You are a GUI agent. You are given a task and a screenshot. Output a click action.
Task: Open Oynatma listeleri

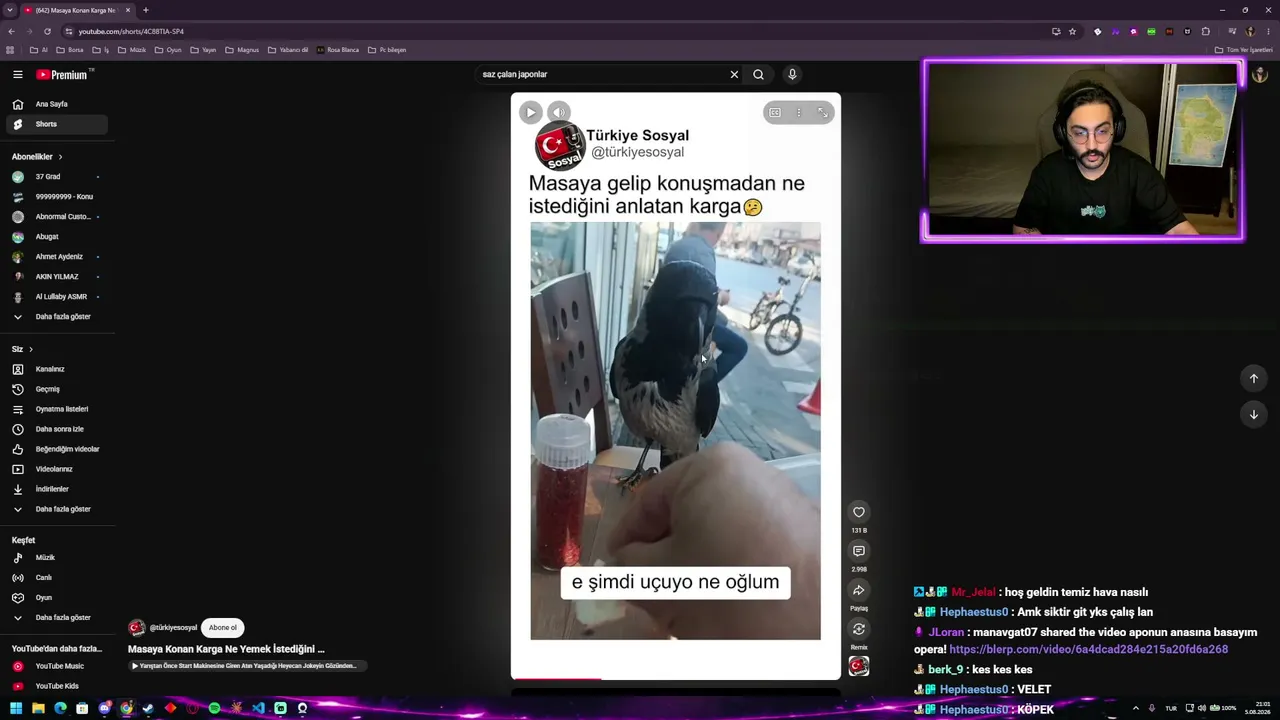tap(56, 409)
